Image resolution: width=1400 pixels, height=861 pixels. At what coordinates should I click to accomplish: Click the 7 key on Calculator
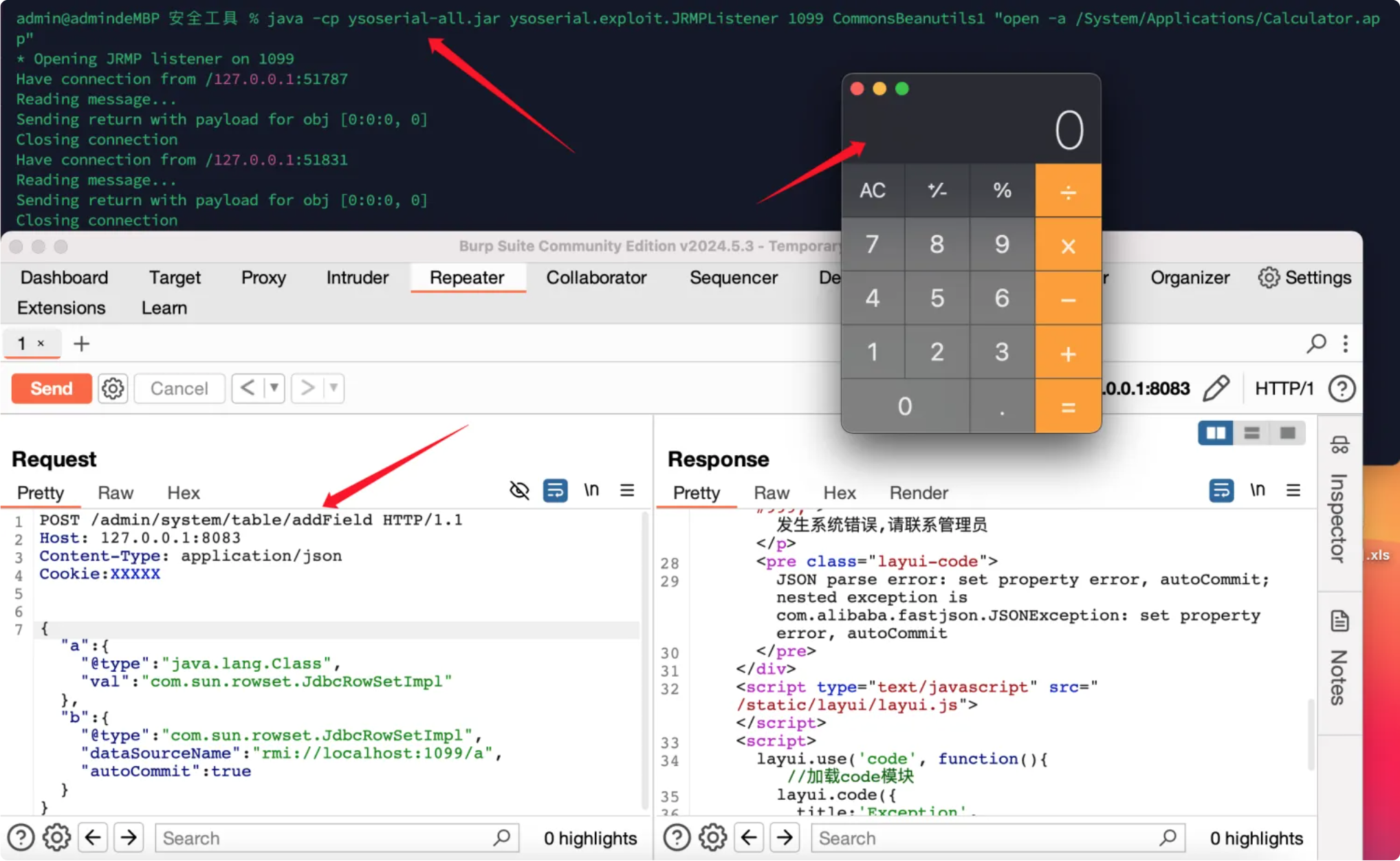[x=873, y=244]
